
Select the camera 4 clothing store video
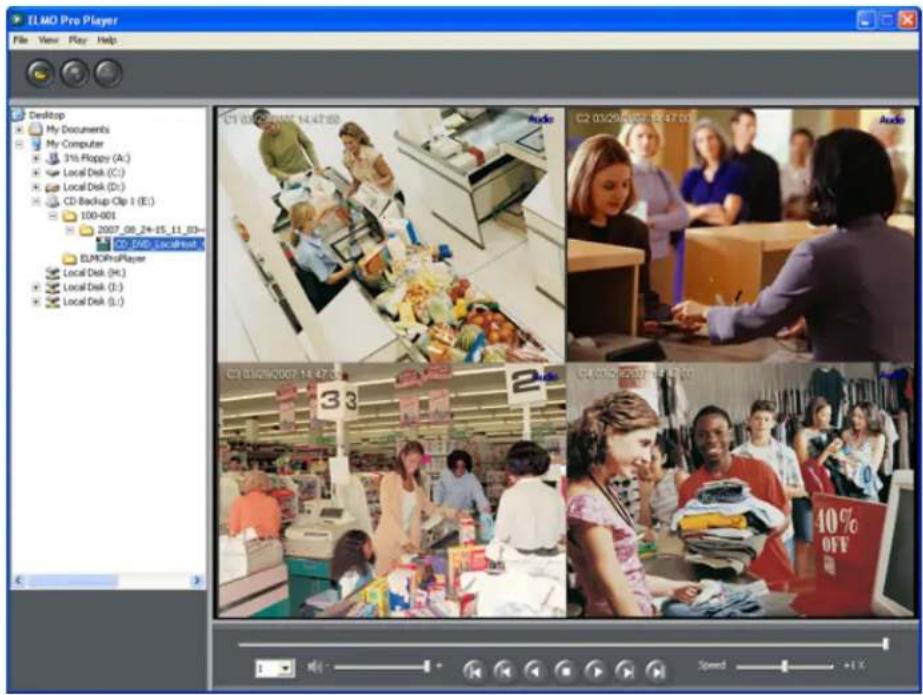[x=741, y=490]
